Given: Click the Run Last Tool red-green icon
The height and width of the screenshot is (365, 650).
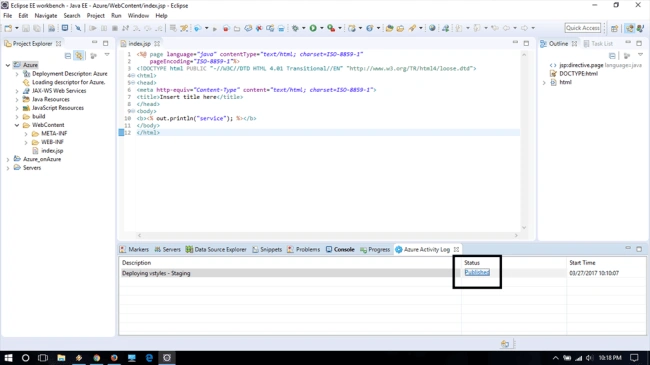Looking at the screenshot, I should [331, 28].
